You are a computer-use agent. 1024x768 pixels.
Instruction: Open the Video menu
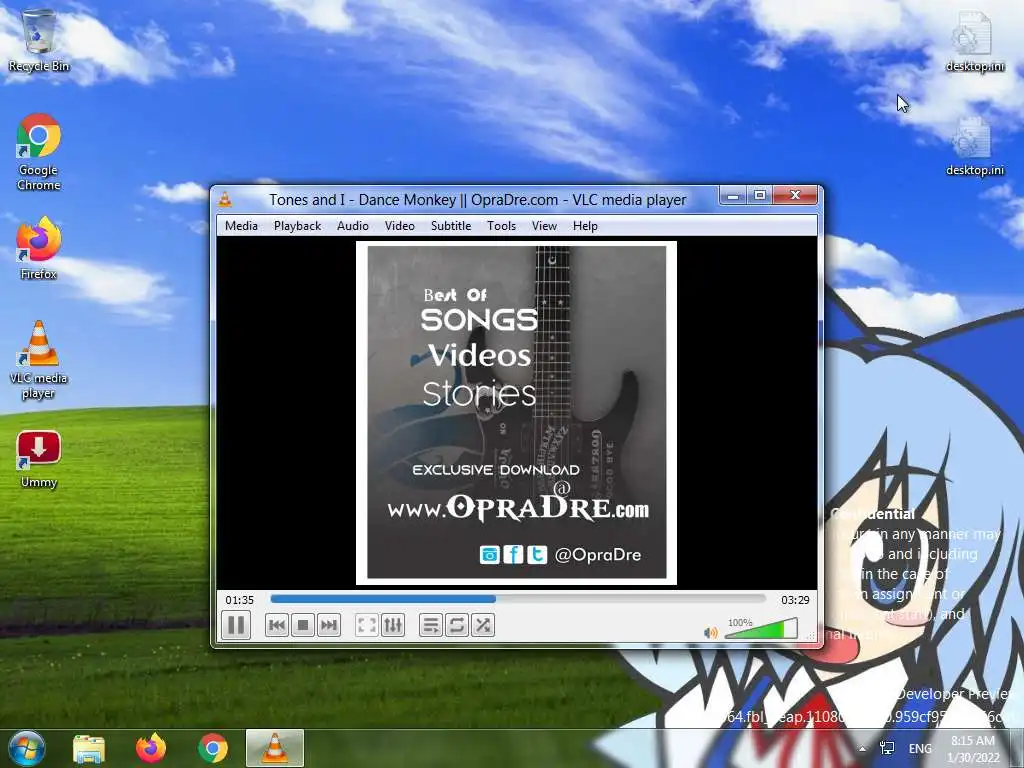tap(399, 226)
